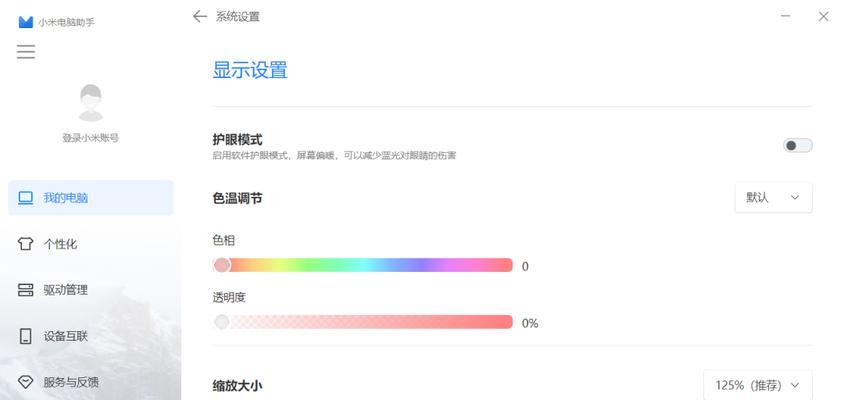
Task: Click the Xiaomi PC assistant logo
Action: point(26,22)
